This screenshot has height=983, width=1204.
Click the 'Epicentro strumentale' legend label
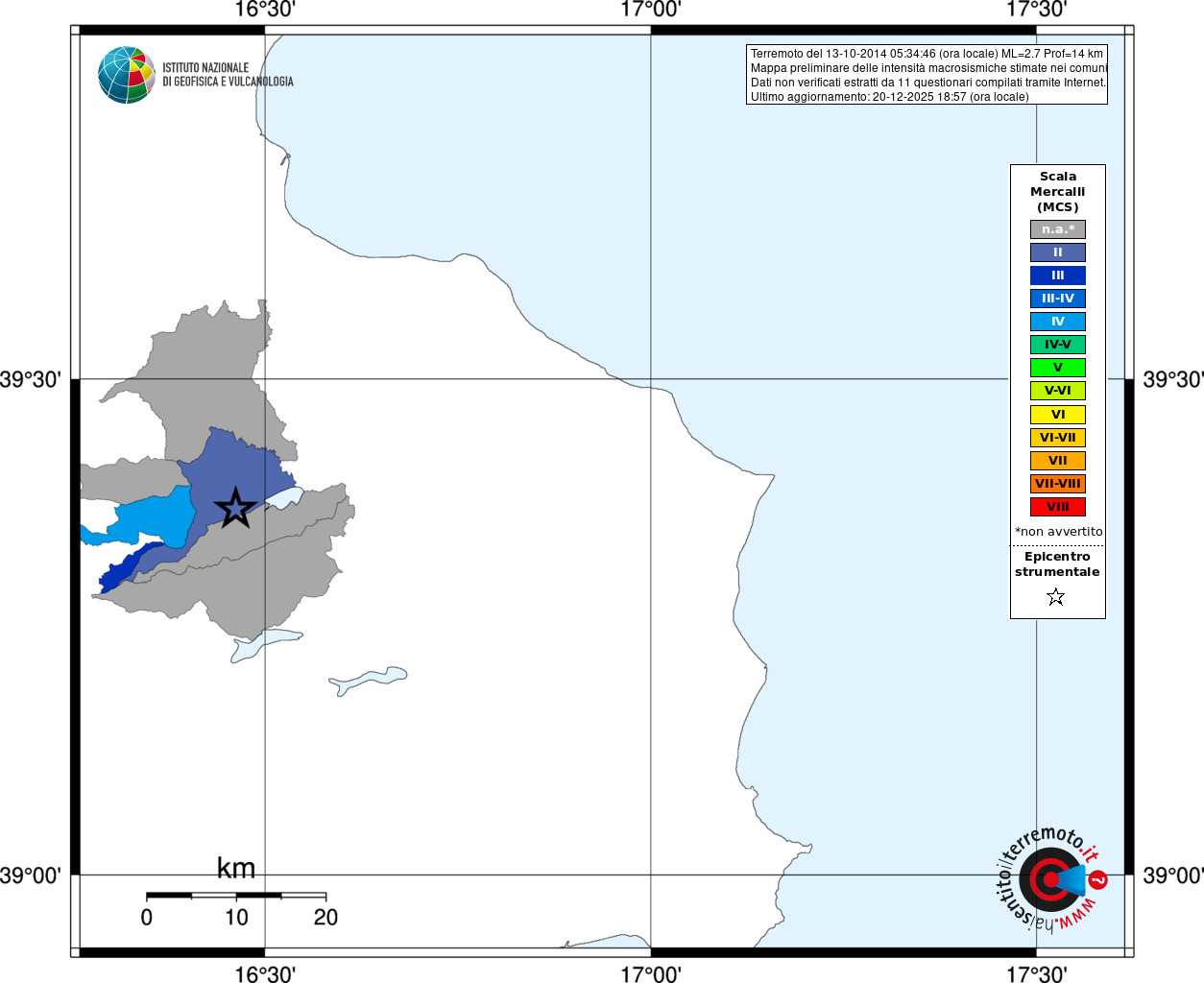(x=1057, y=564)
